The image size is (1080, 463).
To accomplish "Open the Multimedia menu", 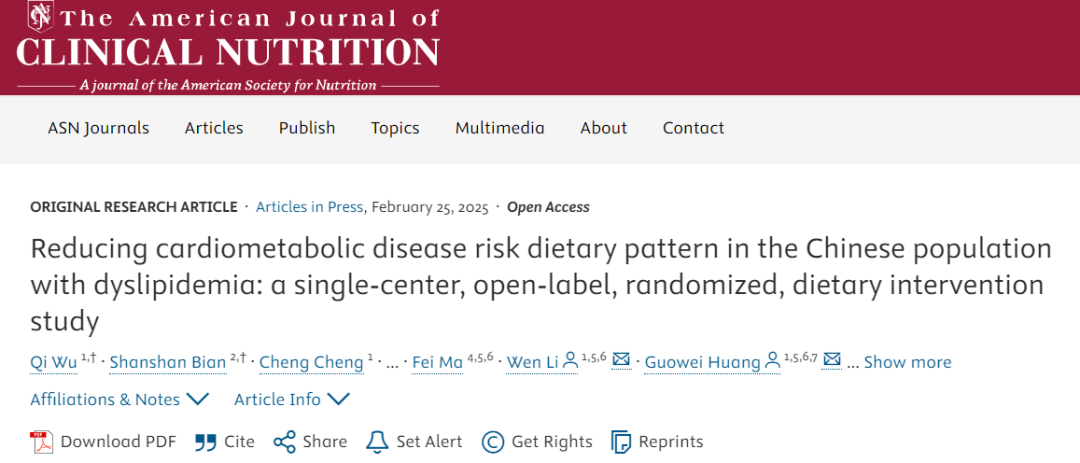I will coord(500,128).
